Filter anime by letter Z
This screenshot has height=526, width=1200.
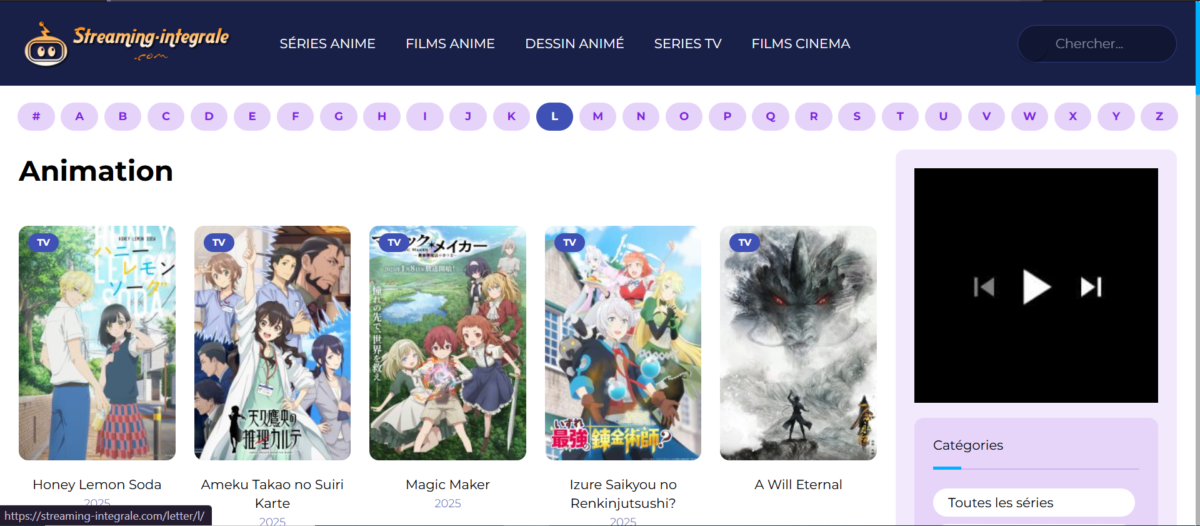(x=1159, y=117)
